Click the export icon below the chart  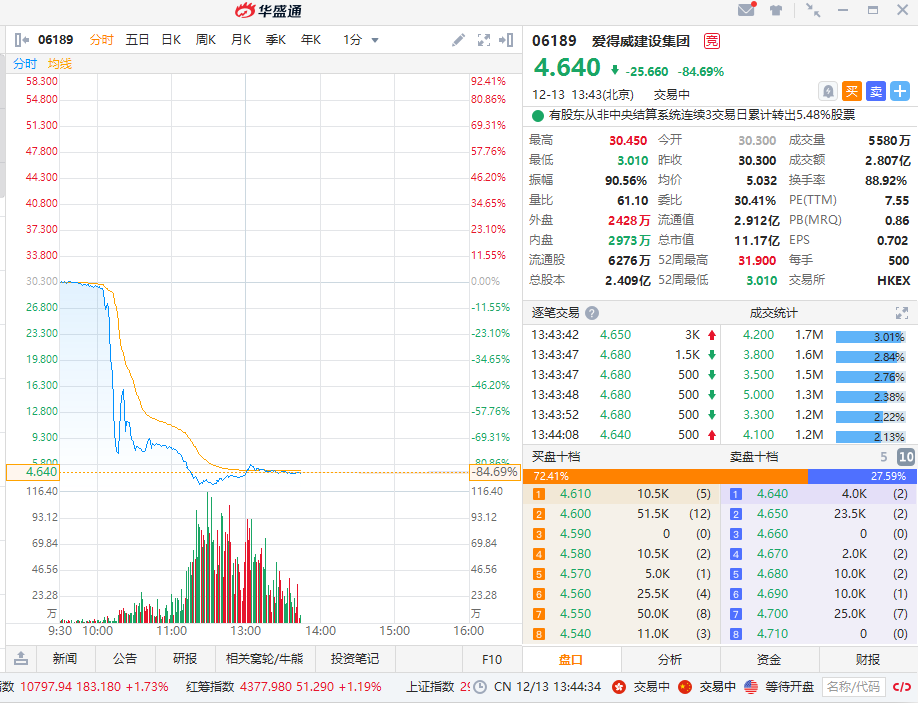[21, 659]
